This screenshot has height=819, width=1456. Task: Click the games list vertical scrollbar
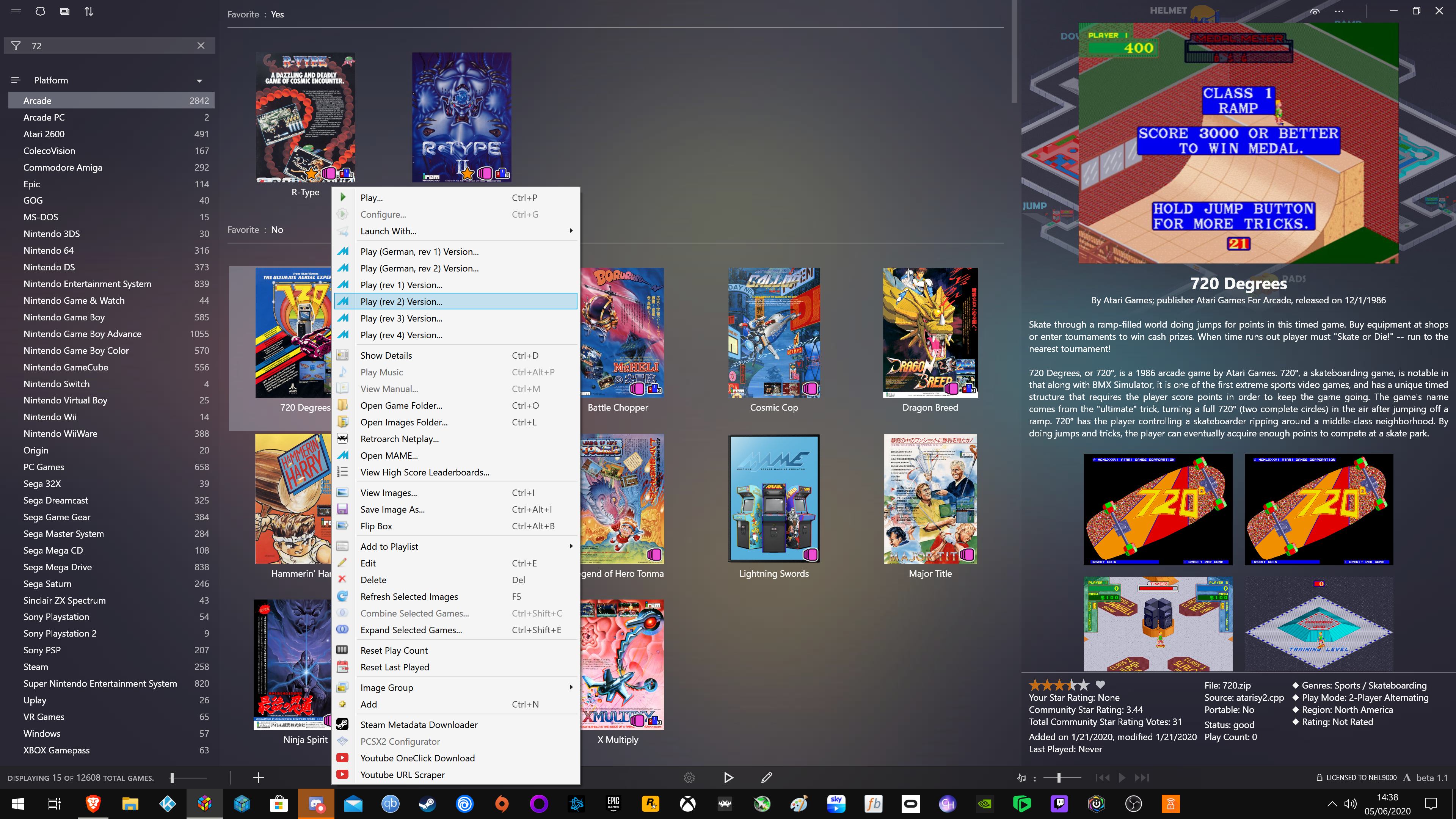click(x=1014, y=52)
